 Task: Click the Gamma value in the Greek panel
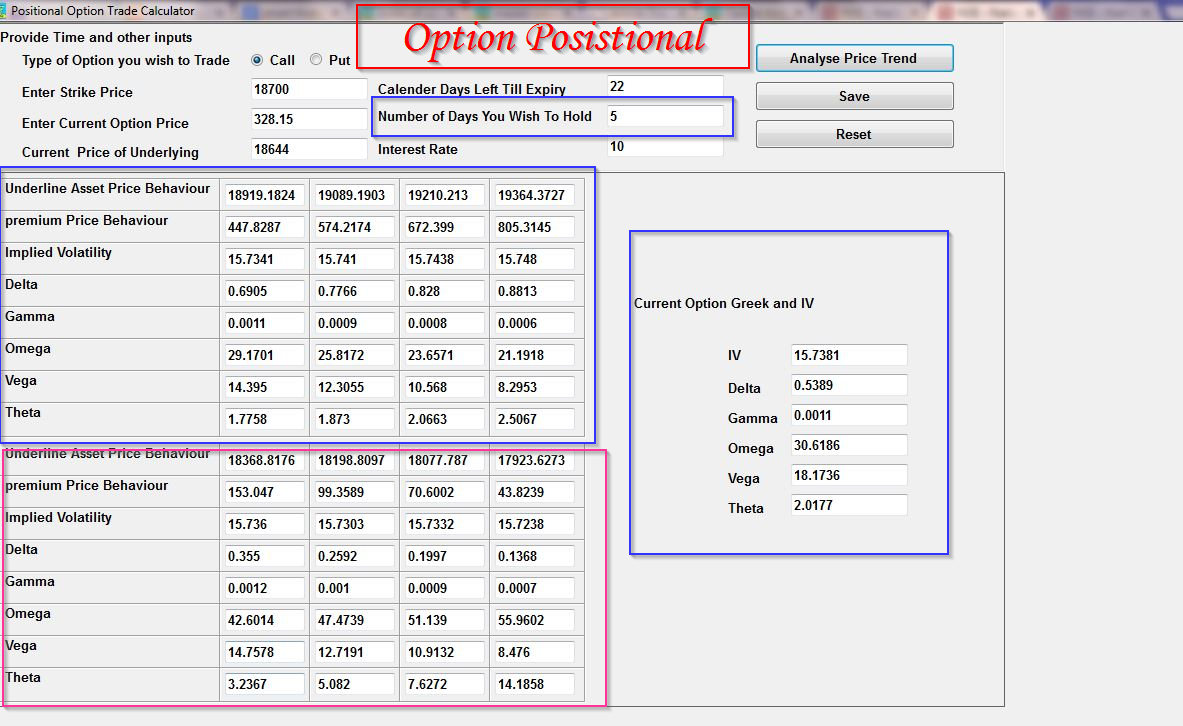click(x=848, y=415)
